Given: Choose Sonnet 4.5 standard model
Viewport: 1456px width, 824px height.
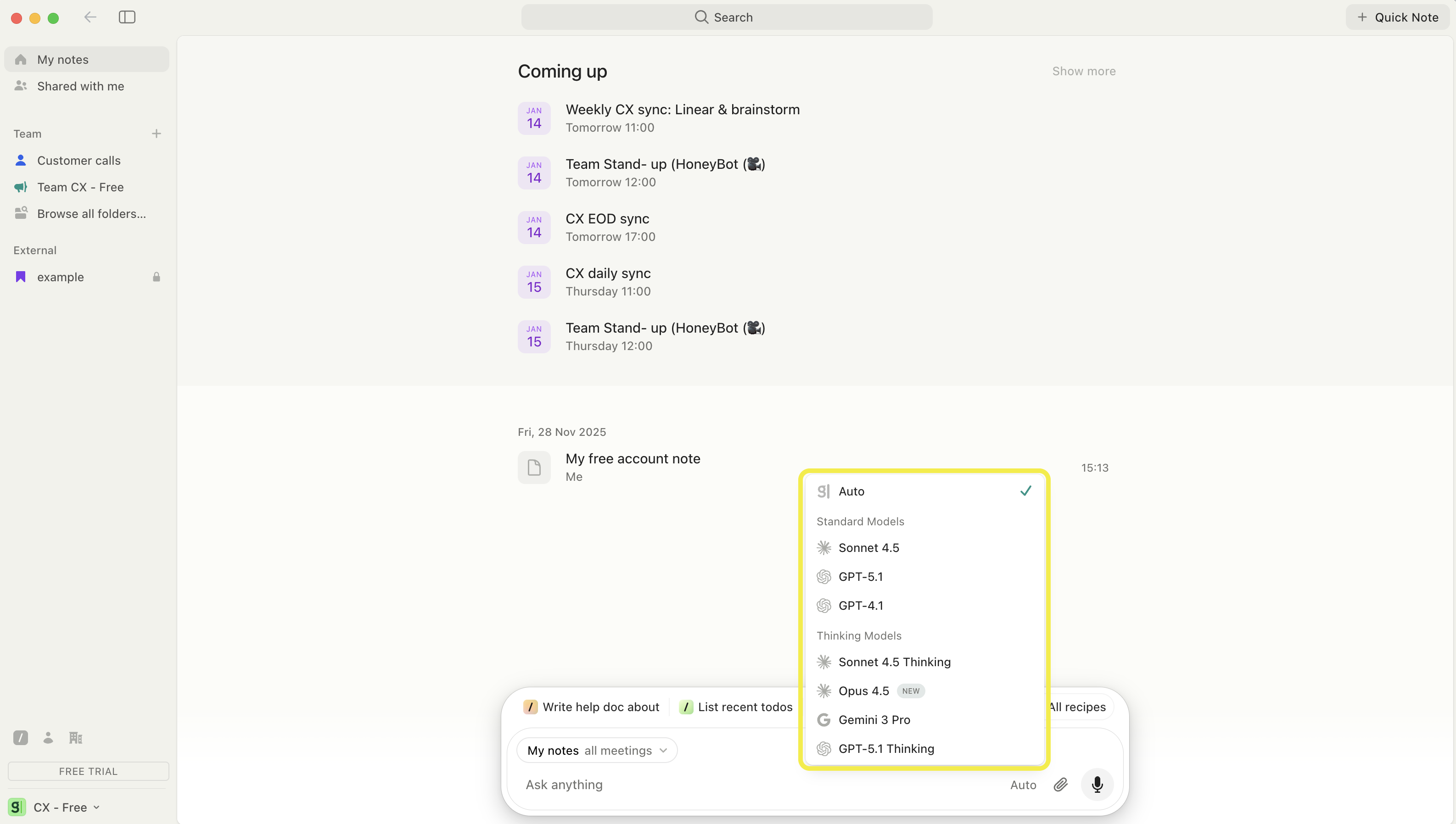Looking at the screenshot, I should coord(868,548).
